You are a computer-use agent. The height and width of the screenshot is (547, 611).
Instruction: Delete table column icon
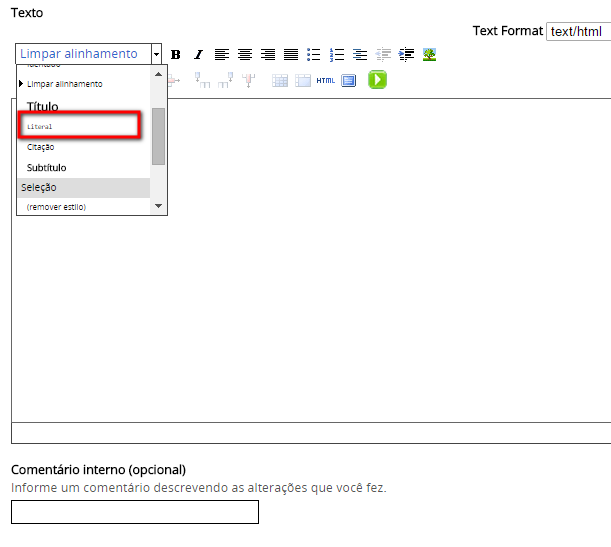[x=248, y=80]
